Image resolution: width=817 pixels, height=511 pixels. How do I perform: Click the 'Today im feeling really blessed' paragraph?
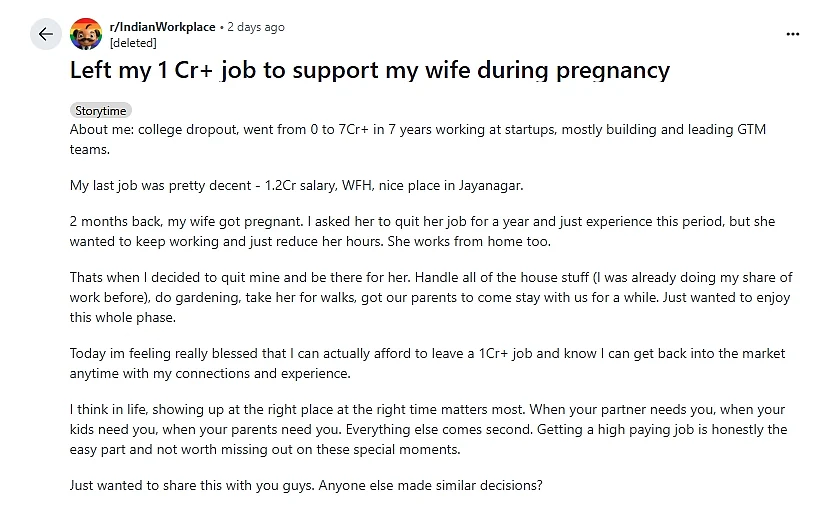pos(427,363)
